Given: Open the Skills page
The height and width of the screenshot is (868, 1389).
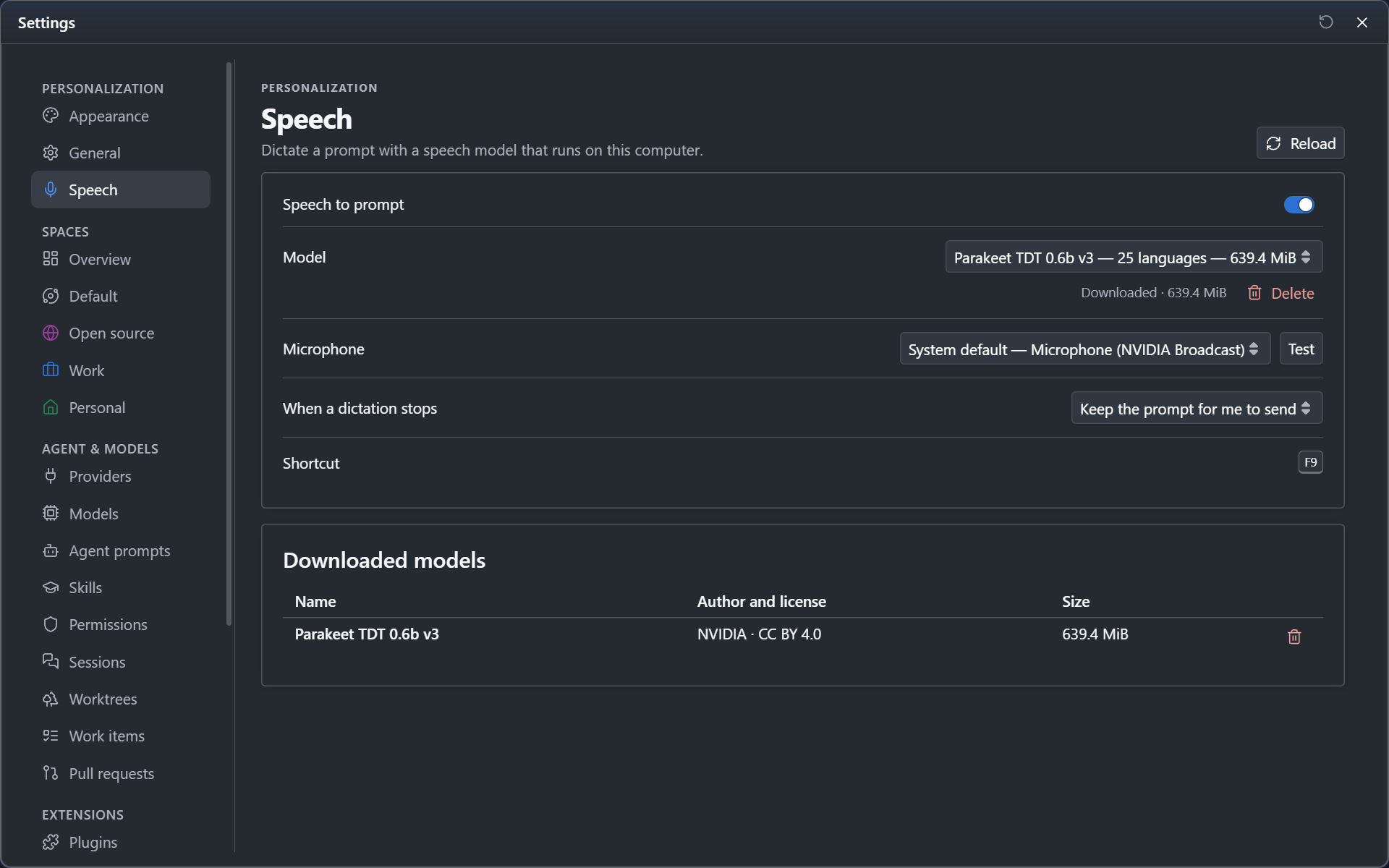Looking at the screenshot, I should coord(121,587).
